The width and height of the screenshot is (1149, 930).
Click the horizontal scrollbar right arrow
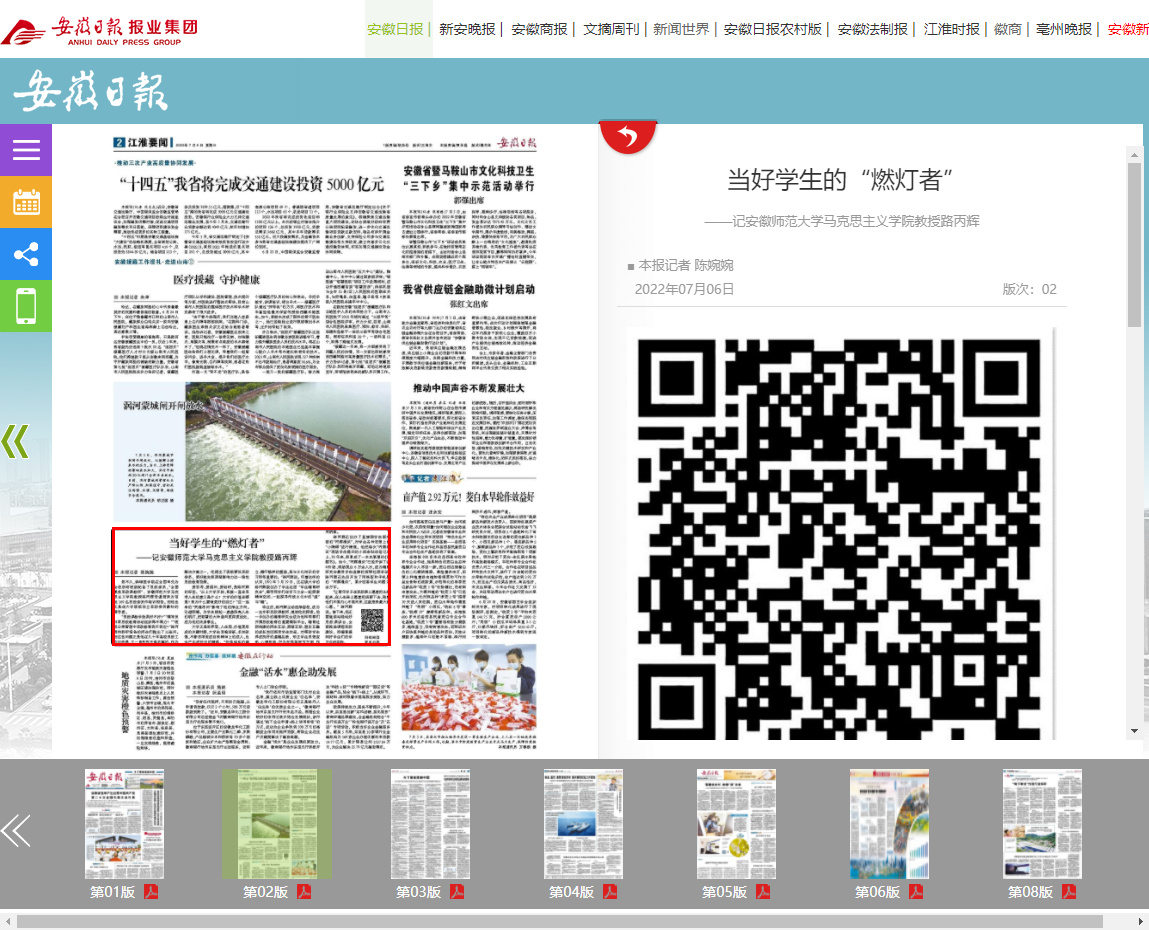click(1140, 921)
